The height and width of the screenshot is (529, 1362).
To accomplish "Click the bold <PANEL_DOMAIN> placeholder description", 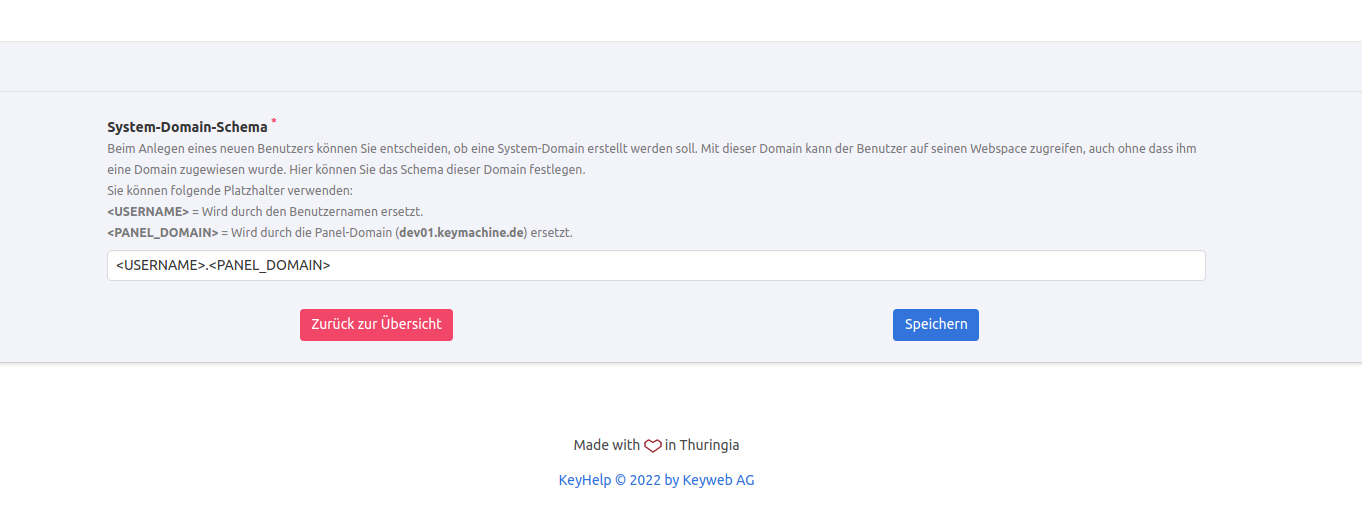I will coord(162,233).
